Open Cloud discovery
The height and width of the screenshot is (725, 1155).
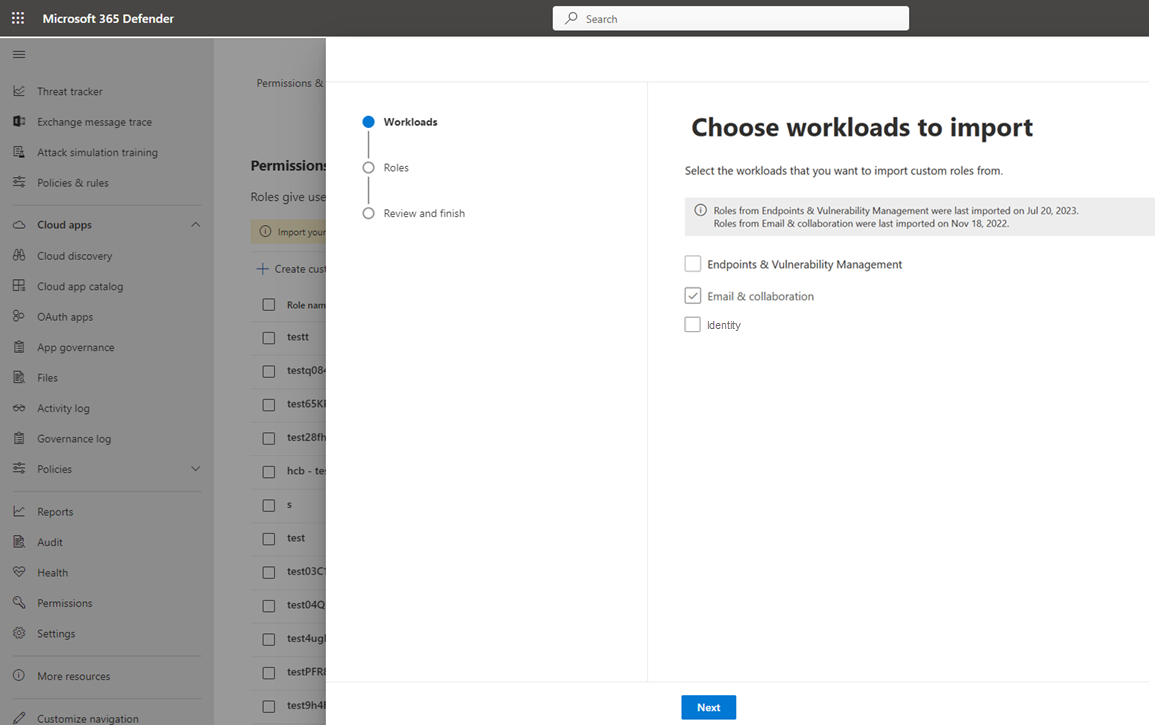pyautogui.click(x=72, y=255)
